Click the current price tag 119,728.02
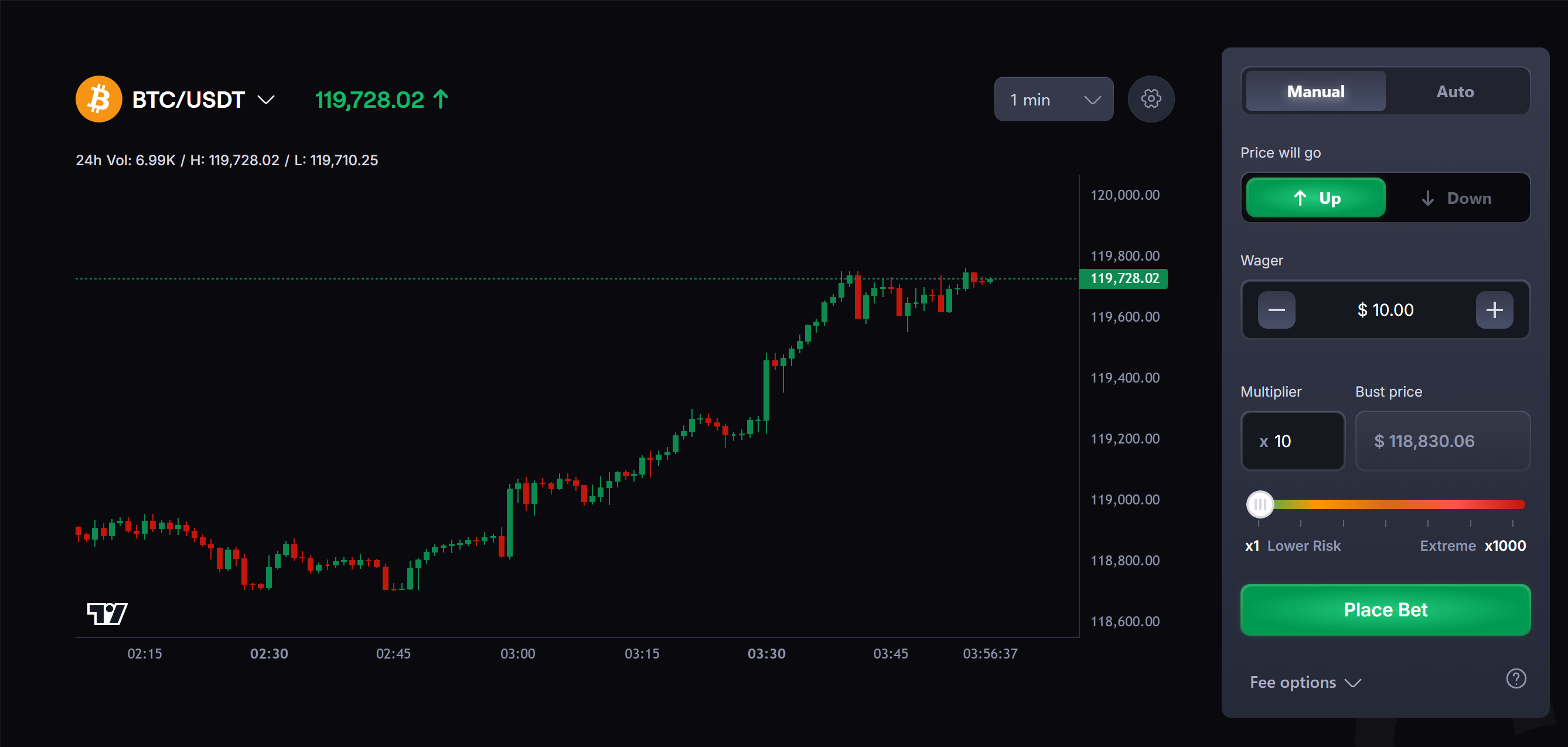The height and width of the screenshot is (747, 1568). (x=1124, y=279)
